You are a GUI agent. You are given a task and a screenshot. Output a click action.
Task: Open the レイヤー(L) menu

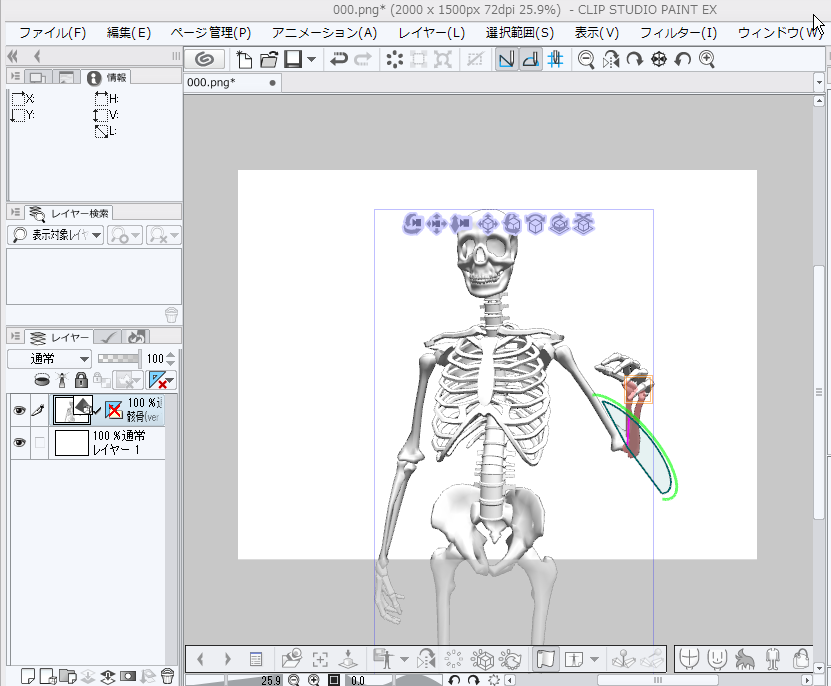tap(431, 33)
